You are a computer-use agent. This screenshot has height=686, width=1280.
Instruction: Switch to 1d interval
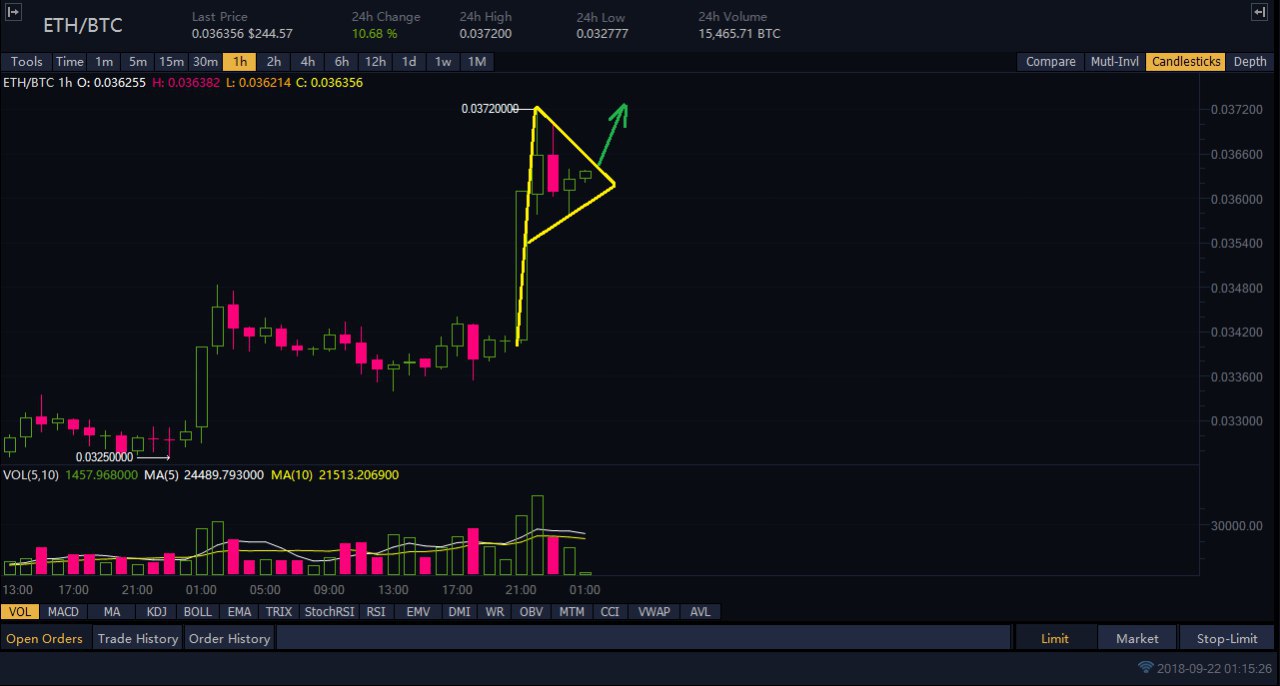click(x=409, y=61)
